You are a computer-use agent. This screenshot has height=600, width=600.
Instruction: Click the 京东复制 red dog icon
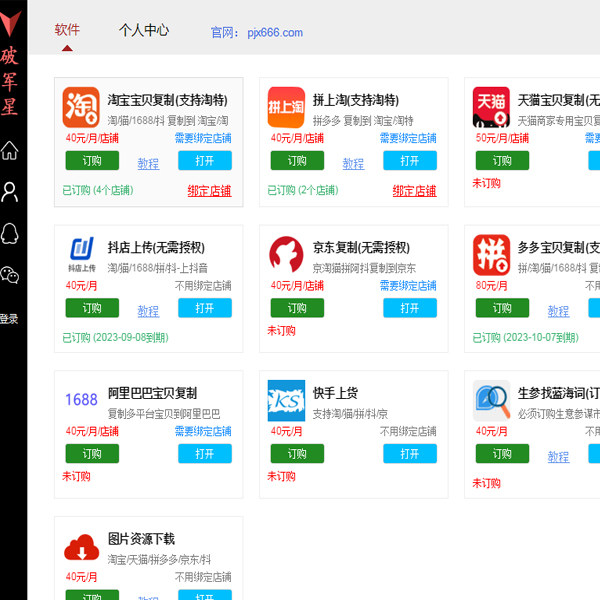click(286, 254)
